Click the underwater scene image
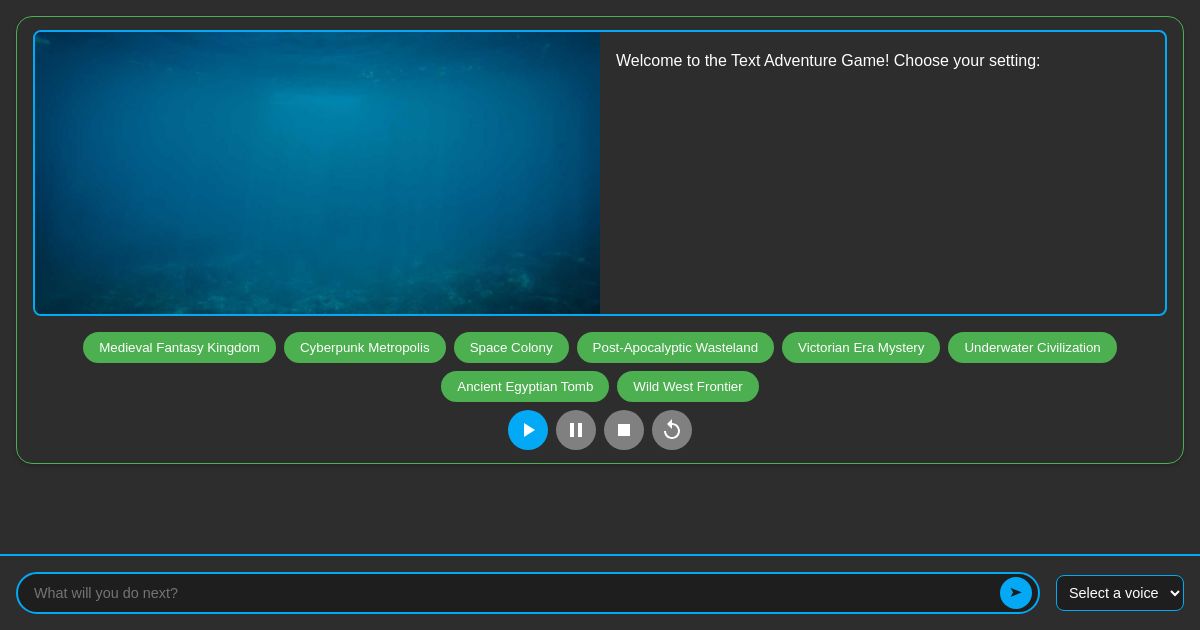The width and height of the screenshot is (1200, 630). [x=317, y=173]
